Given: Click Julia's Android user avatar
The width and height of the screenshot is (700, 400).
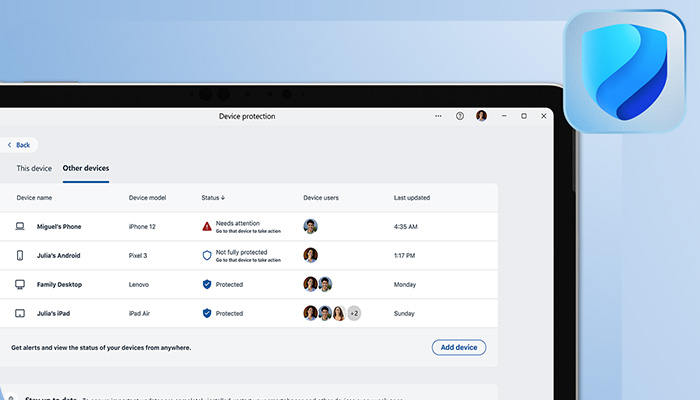Looking at the screenshot, I should [310, 255].
